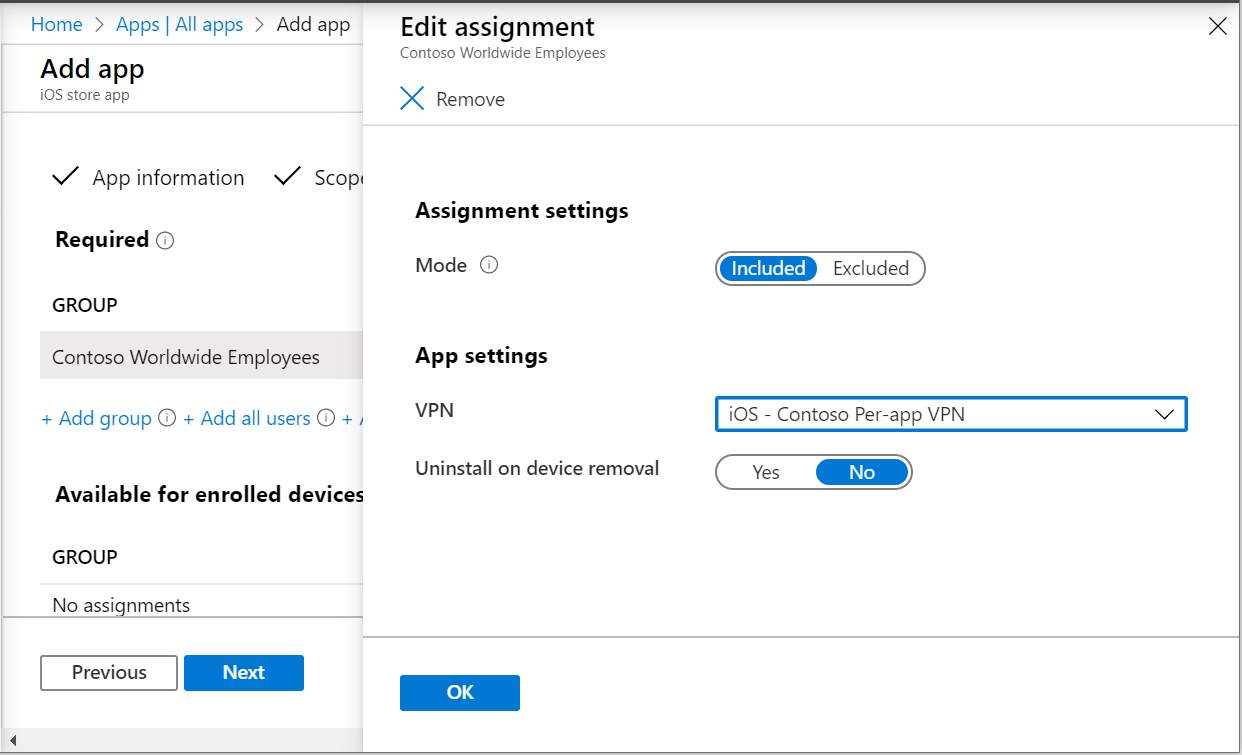Close the Edit assignment panel
Screen dimensions: 1242x755
[x=1217, y=27]
